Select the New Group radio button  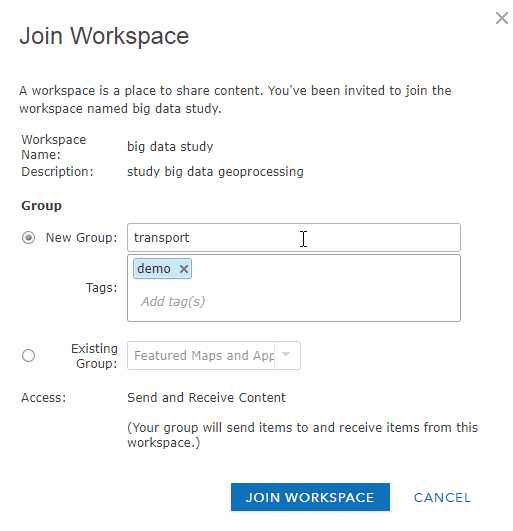pos(28,237)
